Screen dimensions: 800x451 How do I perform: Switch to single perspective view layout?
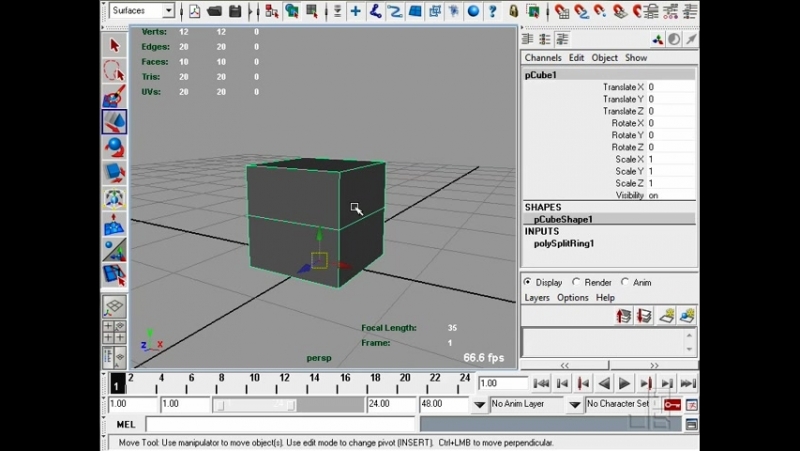click(x=114, y=306)
